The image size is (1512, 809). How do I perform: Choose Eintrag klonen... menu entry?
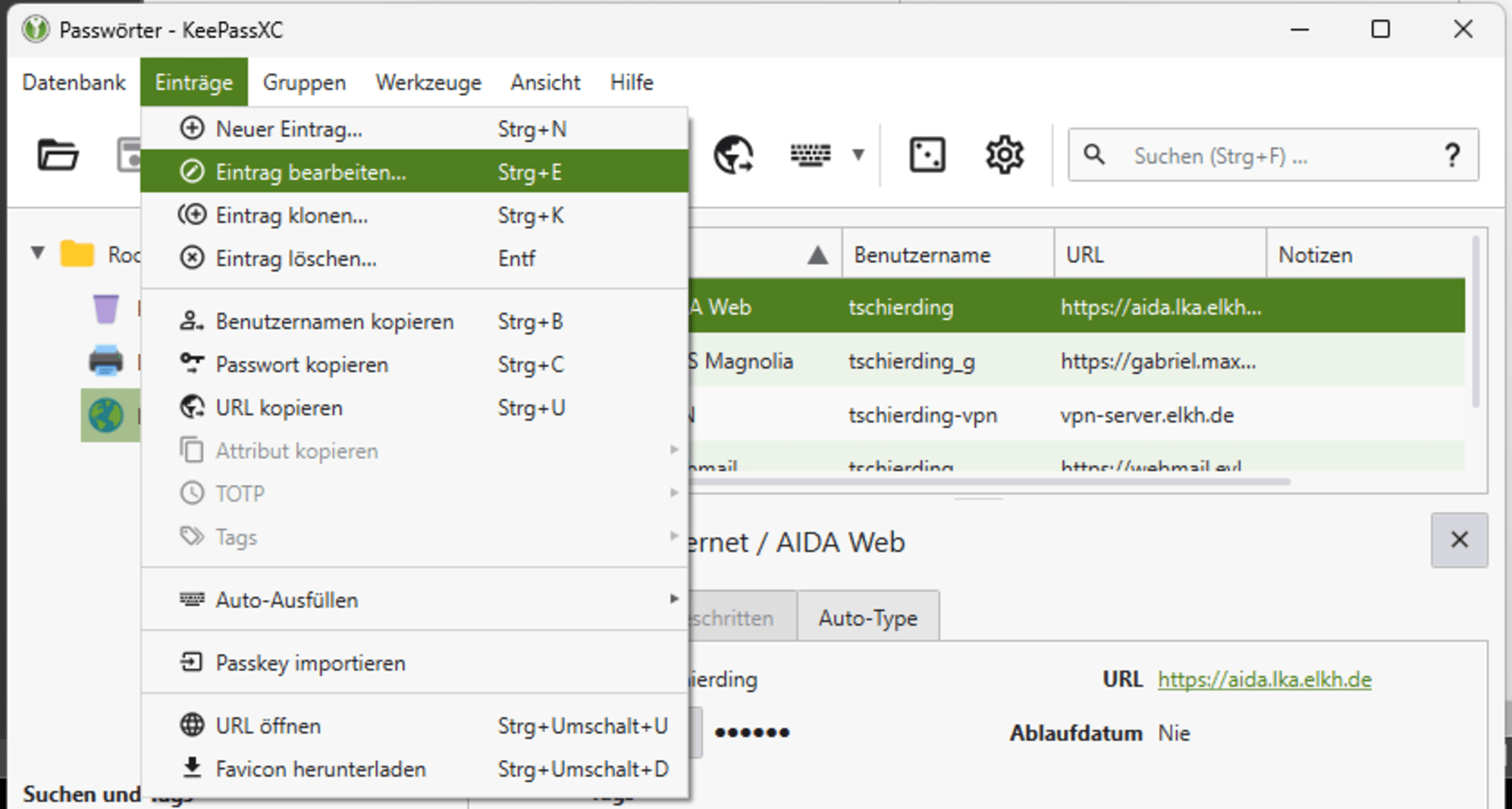414,215
